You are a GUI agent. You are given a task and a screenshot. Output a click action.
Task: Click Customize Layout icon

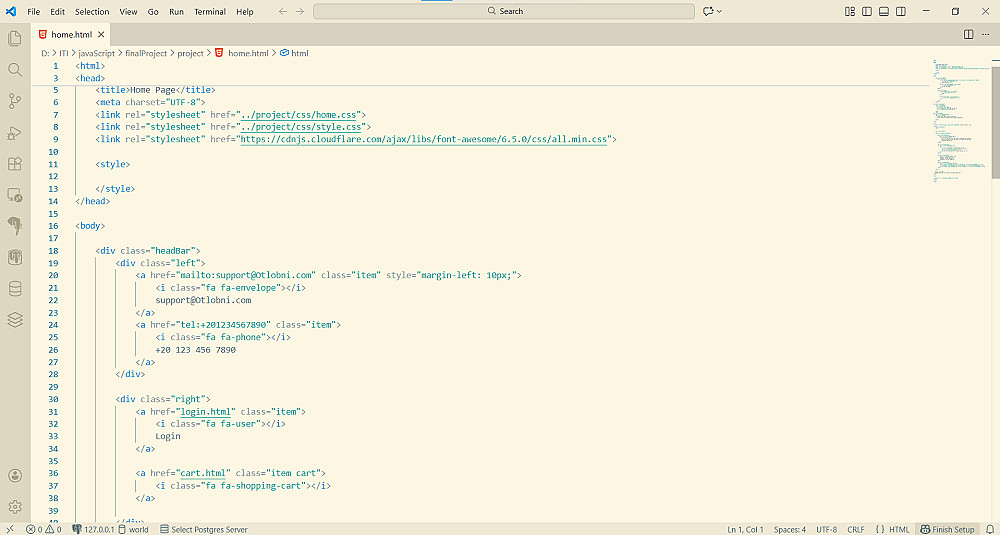(849, 11)
